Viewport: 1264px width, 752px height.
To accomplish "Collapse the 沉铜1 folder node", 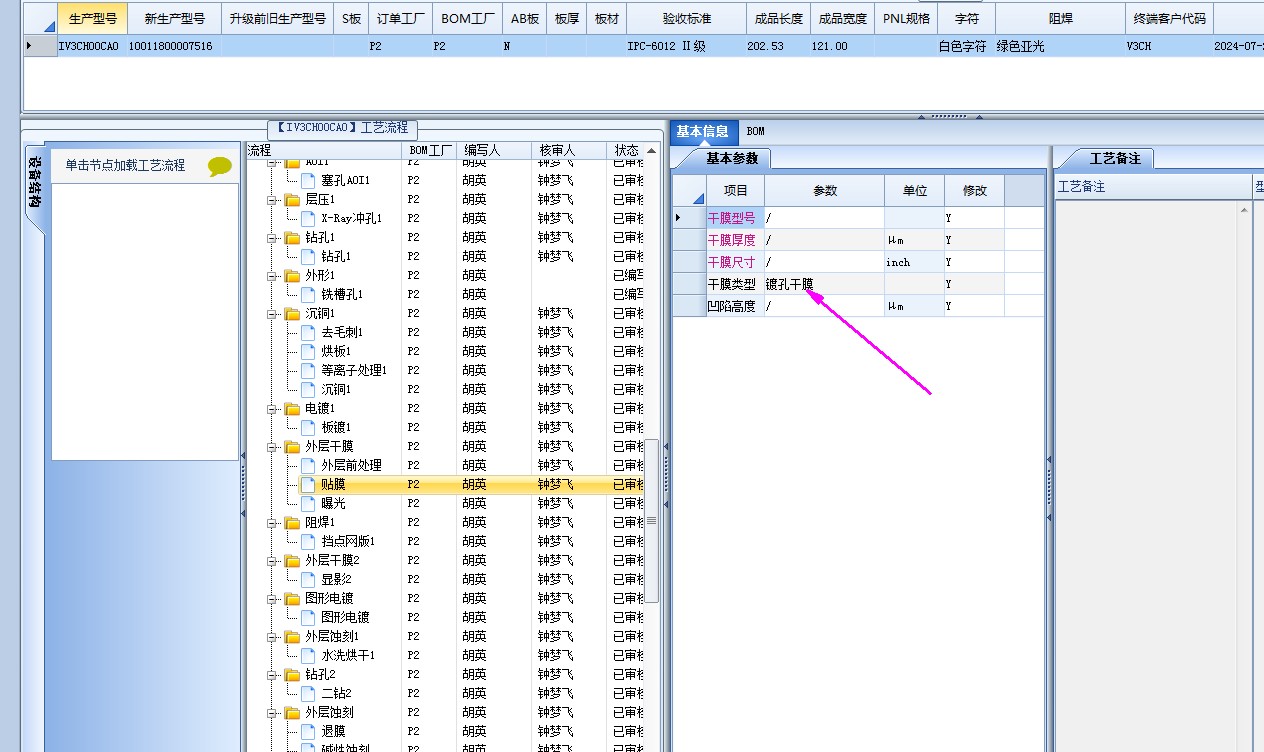I will click(x=272, y=314).
